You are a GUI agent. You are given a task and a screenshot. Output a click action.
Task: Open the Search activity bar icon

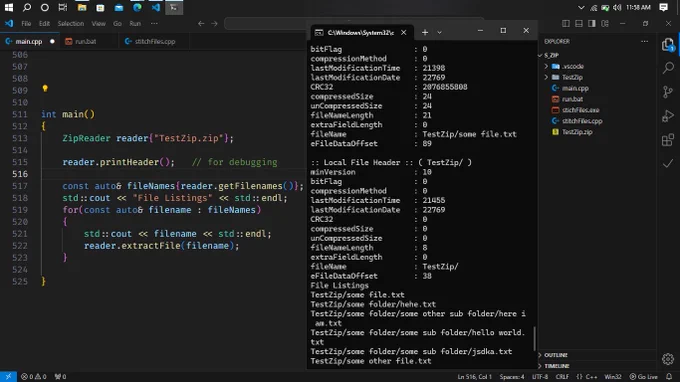click(x=668, y=68)
